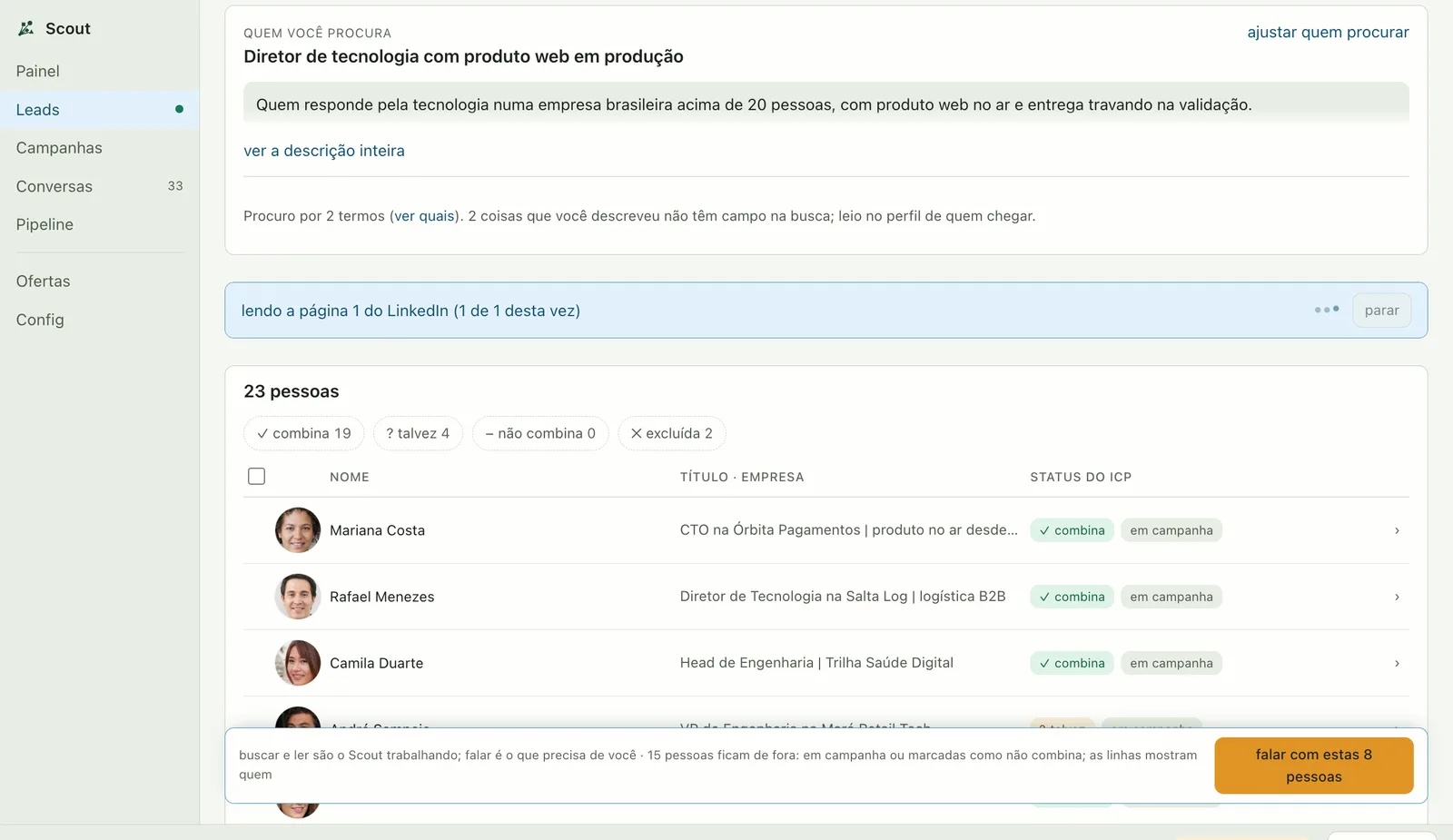Open the Painel section

[x=37, y=71]
